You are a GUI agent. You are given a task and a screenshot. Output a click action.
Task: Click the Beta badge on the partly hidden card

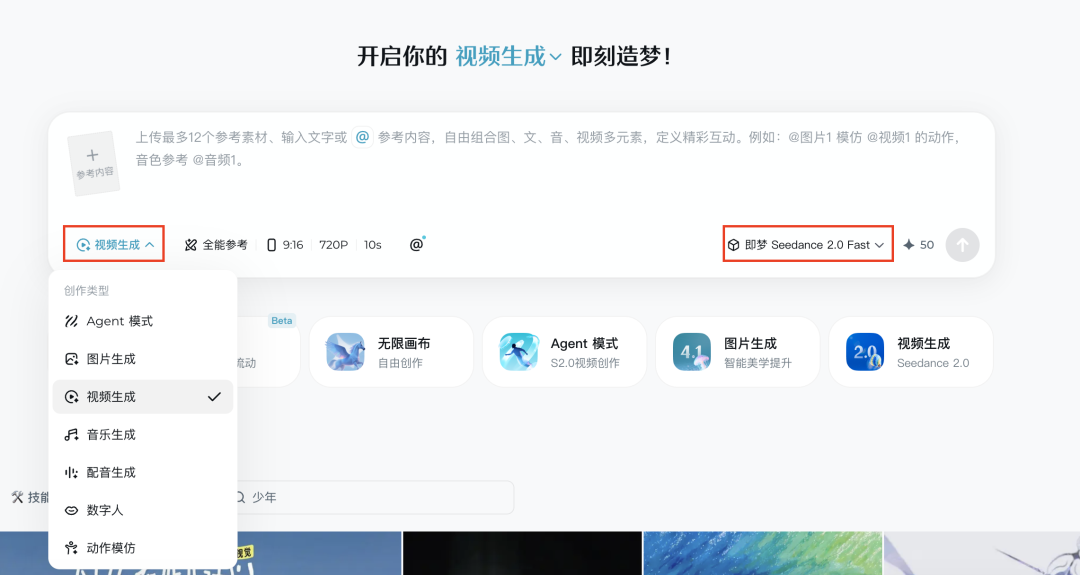point(281,320)
